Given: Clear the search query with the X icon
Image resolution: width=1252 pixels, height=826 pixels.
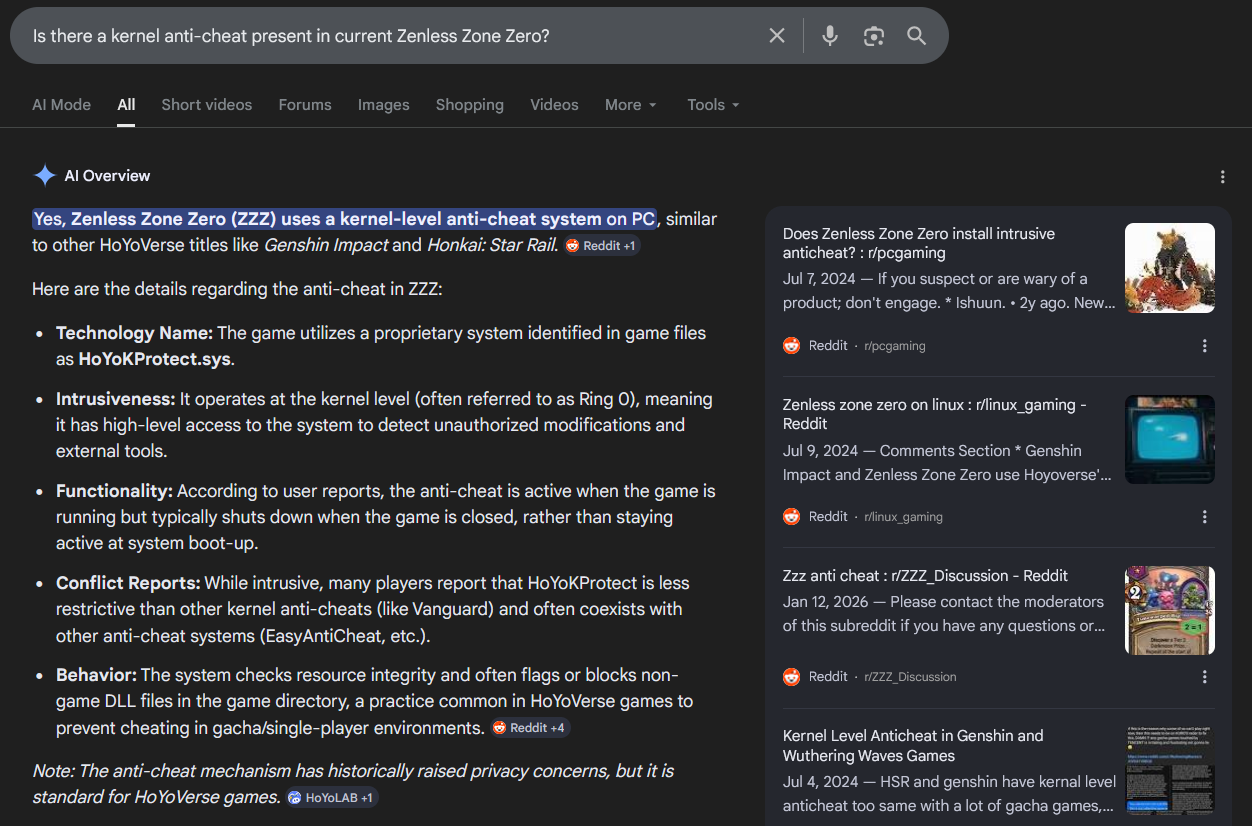Looking at the screenshot, I should pyautogui.click(x=777, y=36).
